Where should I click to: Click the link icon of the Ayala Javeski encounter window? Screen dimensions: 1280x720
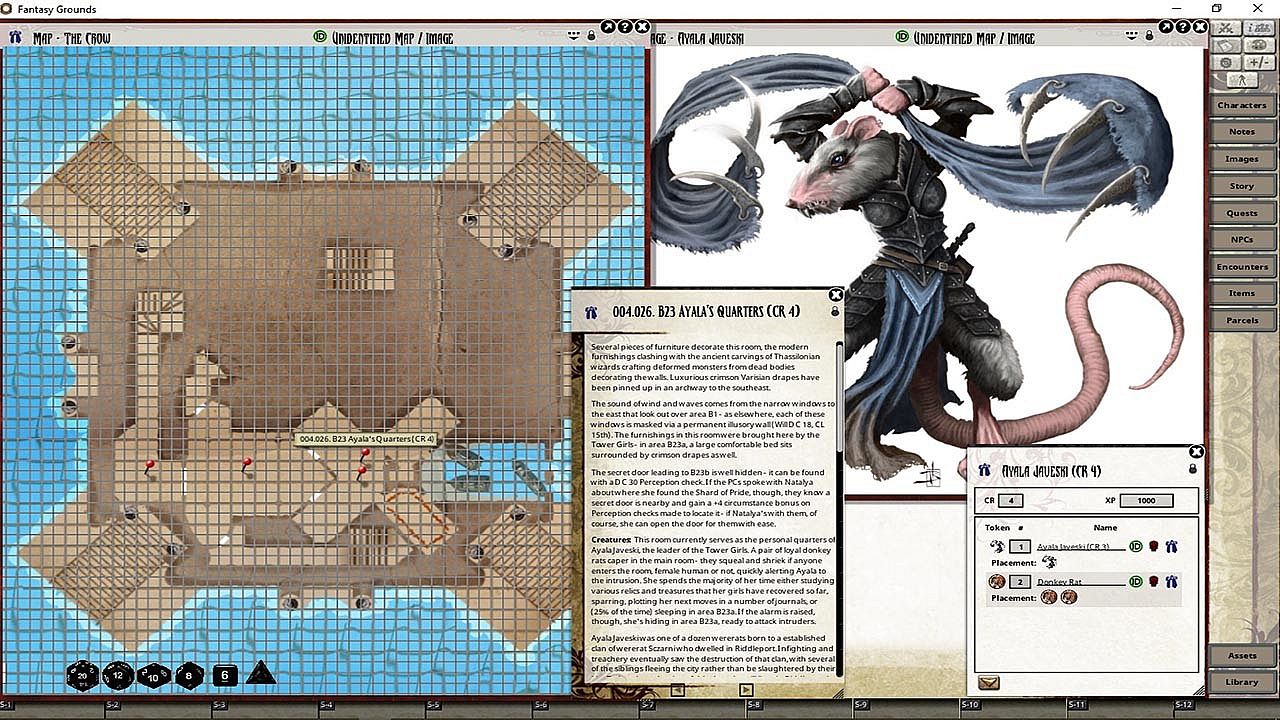tap(986, 470)
